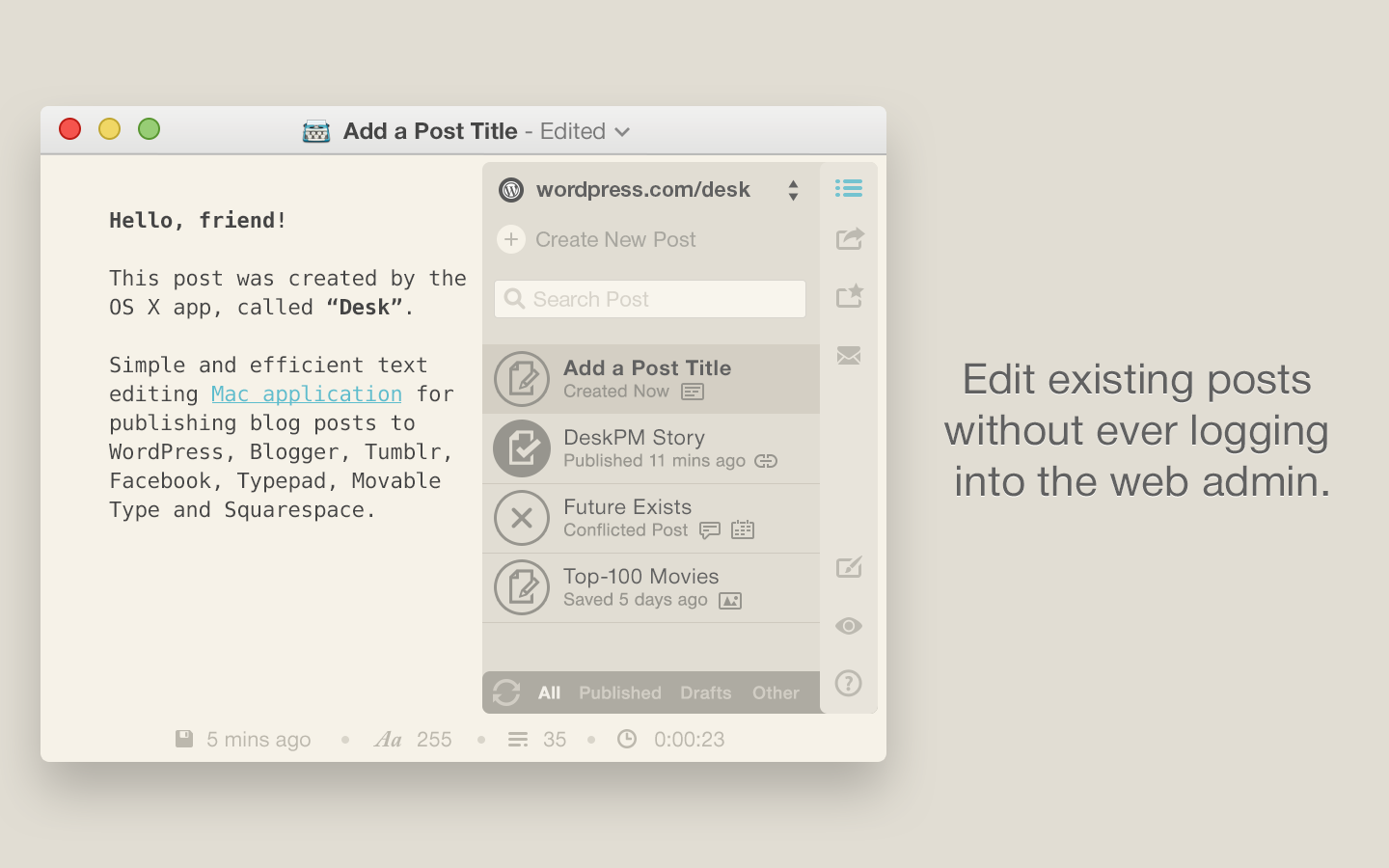The width and height of the screenshot is (1389, 868).
Task: Click the Search Post field
Action: coord(650,299)
